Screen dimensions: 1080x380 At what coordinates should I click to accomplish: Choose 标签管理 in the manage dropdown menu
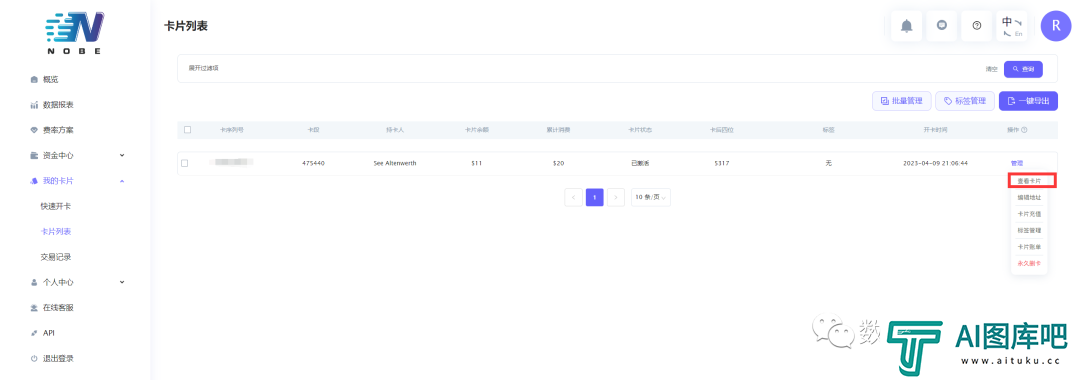coord(1029,231)
